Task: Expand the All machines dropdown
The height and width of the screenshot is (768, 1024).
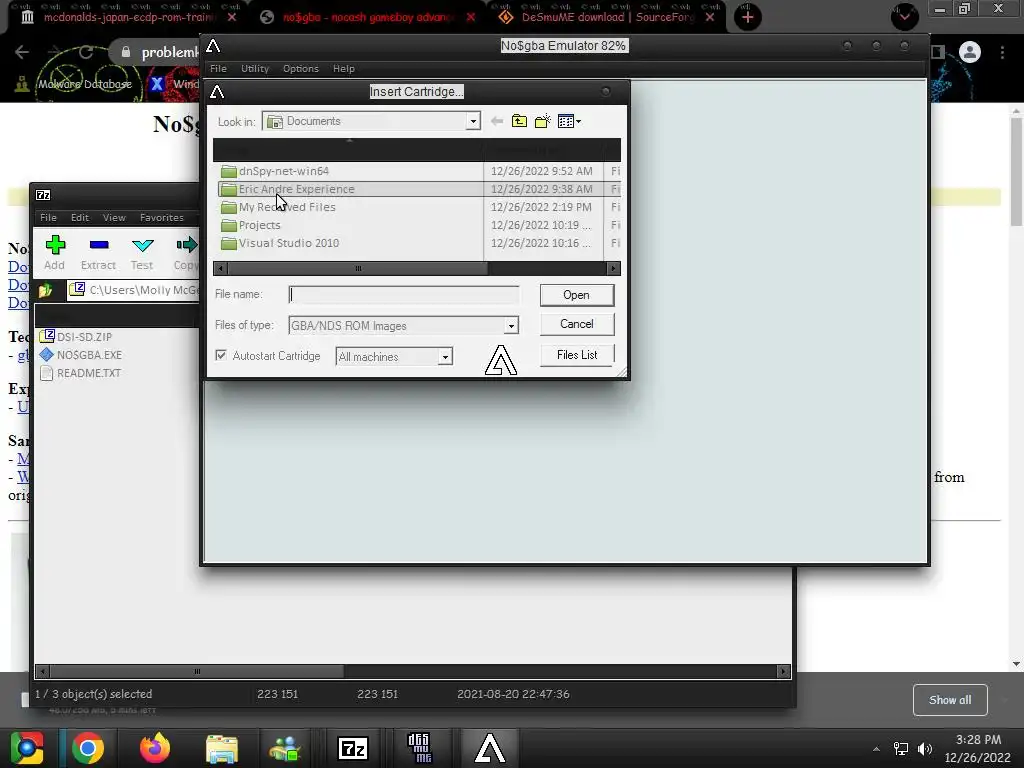Action: click(445, 357)
